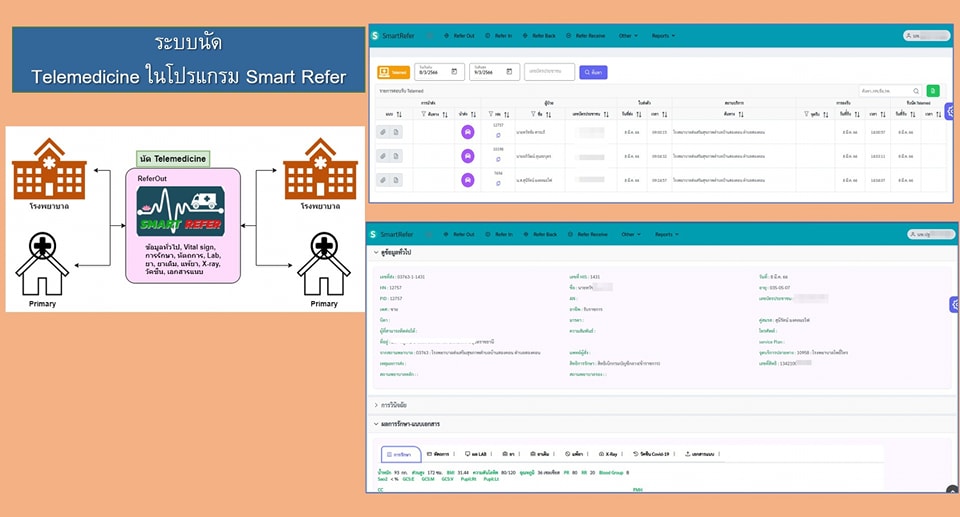
Task: Switch to the previous medication (ยาเดิม) tab
Action: pos(542,454)
